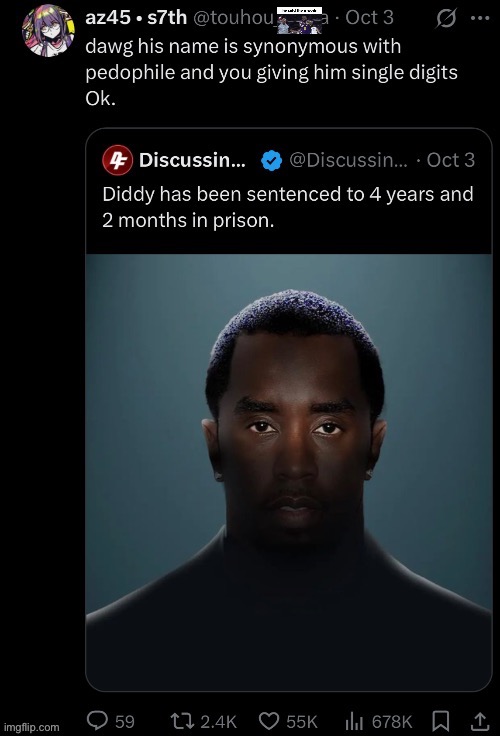This screenshot has width=500, height=736.
Task: Open the Grok slashed-circle icon
Action: [446, 18]
